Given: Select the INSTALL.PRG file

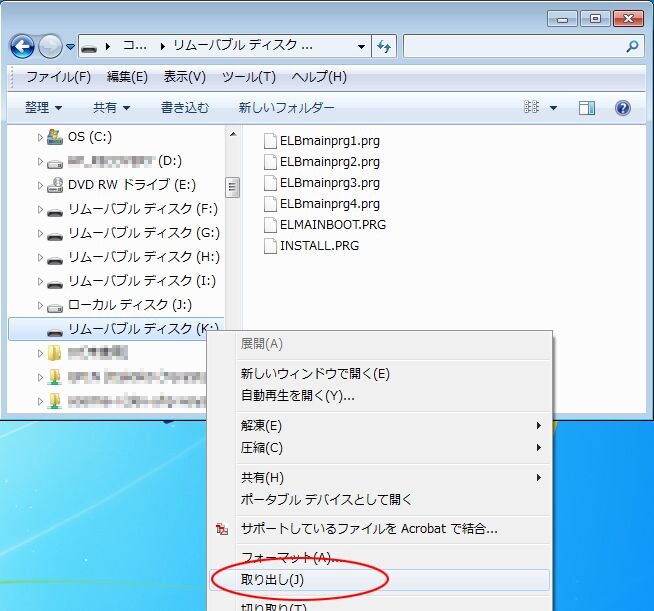Looking at the screenshot, I should tap(319, 246).
